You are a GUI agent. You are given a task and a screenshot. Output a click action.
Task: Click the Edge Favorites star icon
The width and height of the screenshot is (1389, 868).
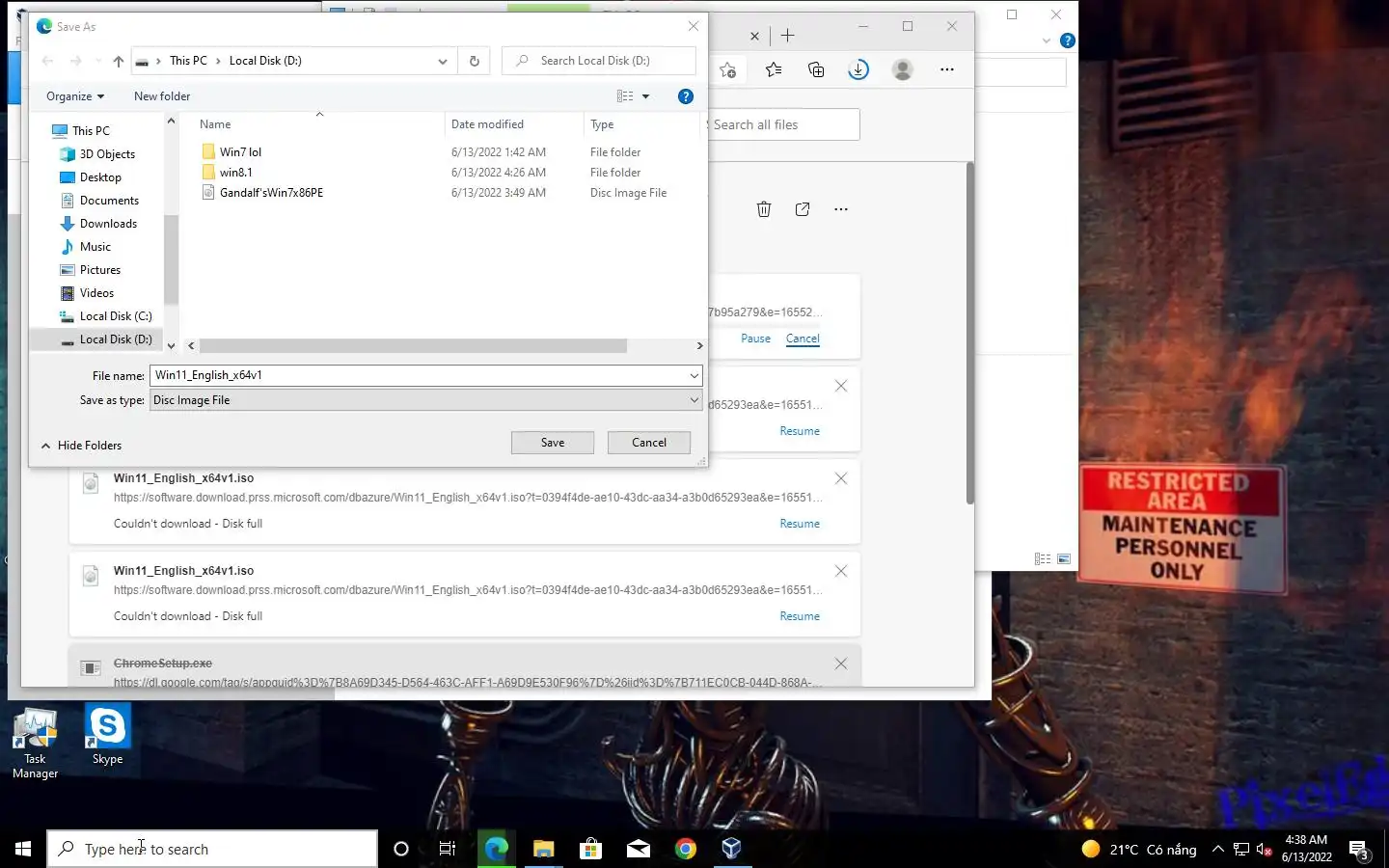pos(774,69)
